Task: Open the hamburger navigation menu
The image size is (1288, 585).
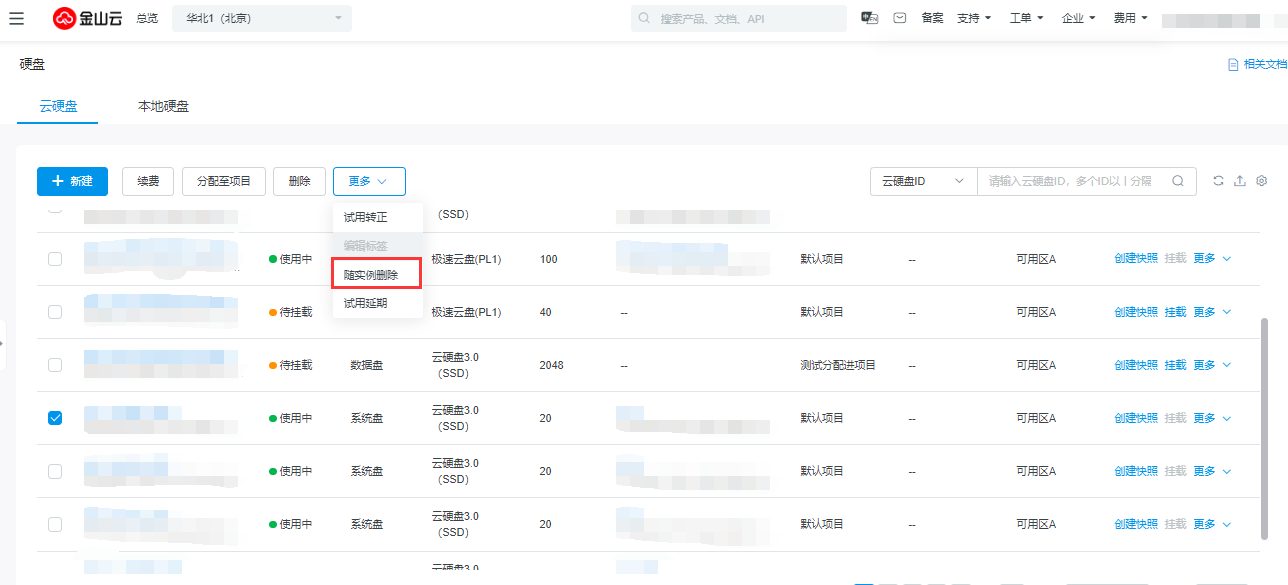Action: tap(17, 18)
